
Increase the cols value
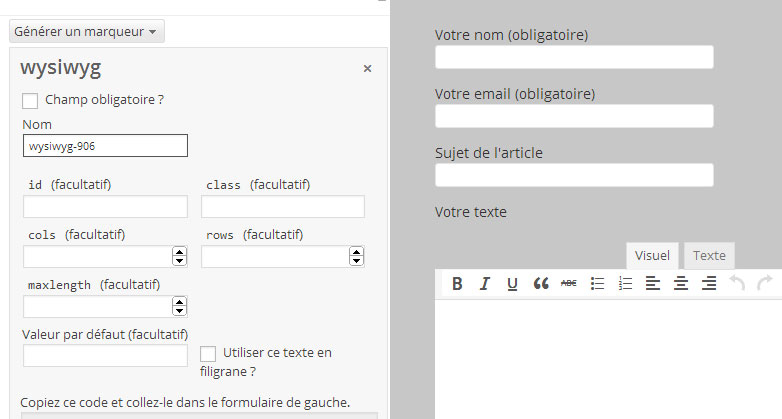pyautogui.click(x=180, y=252)
